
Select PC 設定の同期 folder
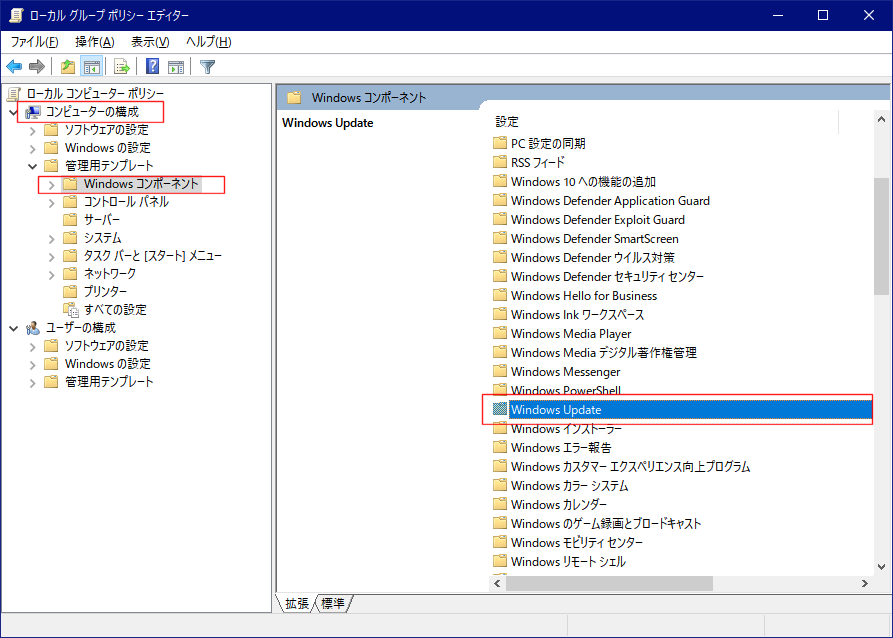tap(548, 144)
